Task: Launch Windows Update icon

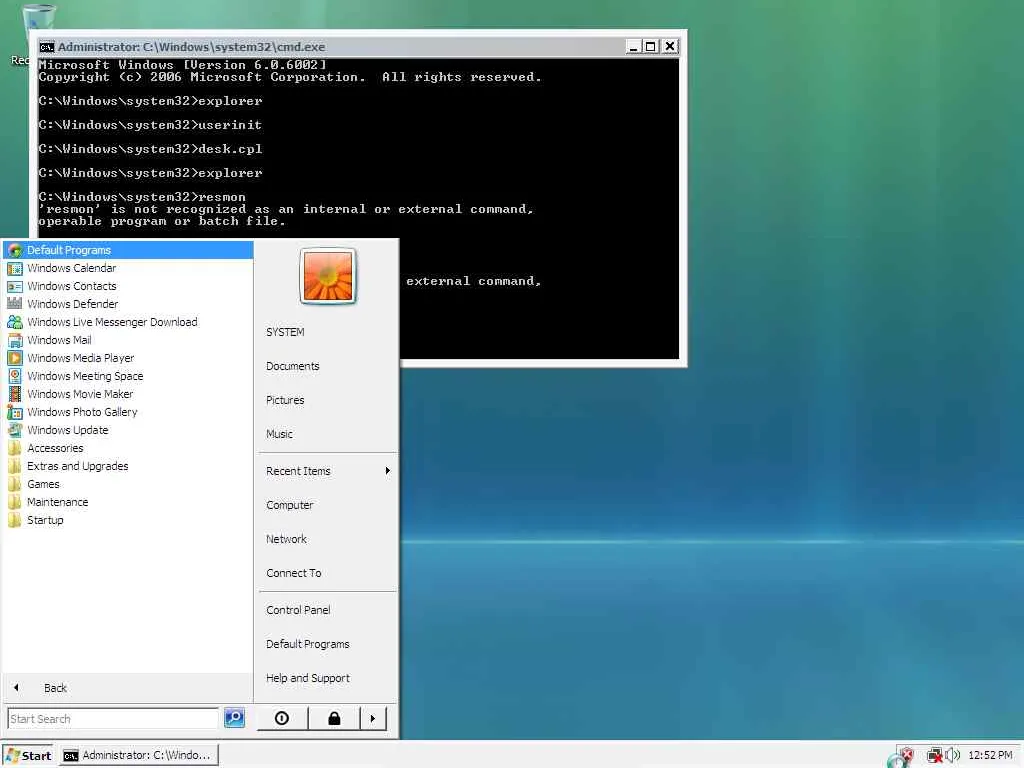Action: pos(14,430)
